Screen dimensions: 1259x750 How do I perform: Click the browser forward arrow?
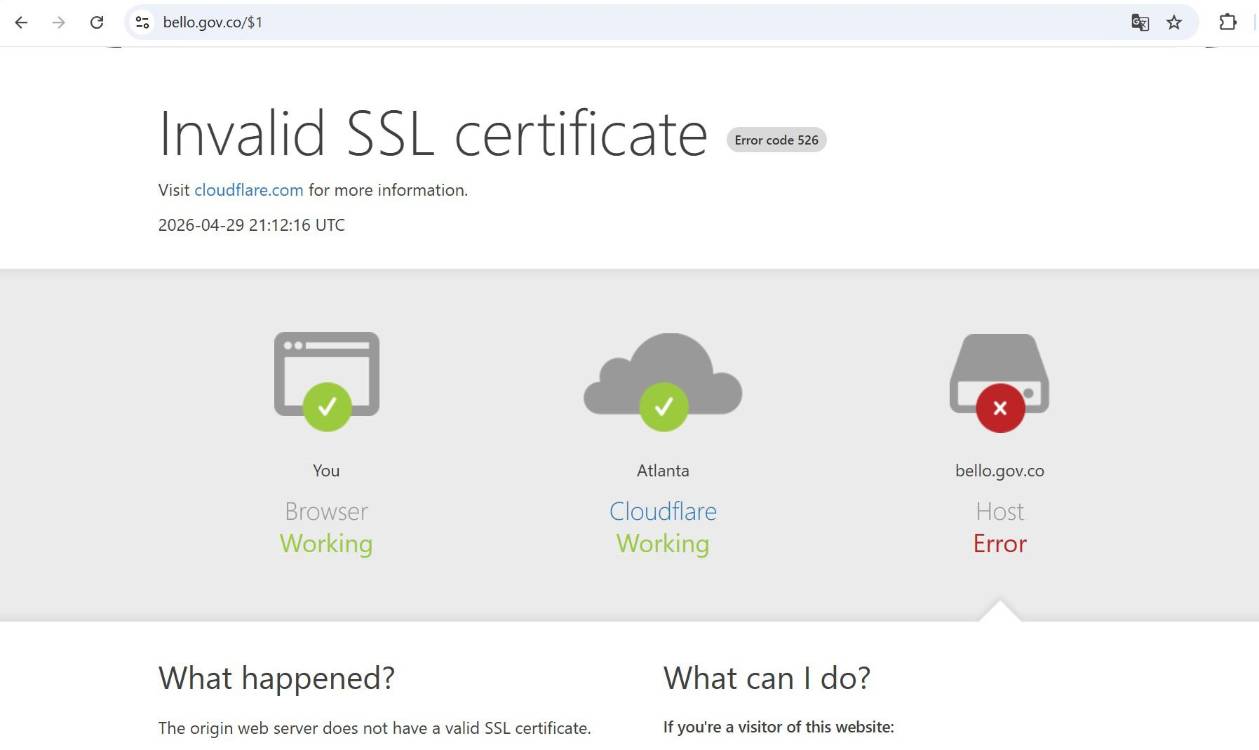(59, 22)
